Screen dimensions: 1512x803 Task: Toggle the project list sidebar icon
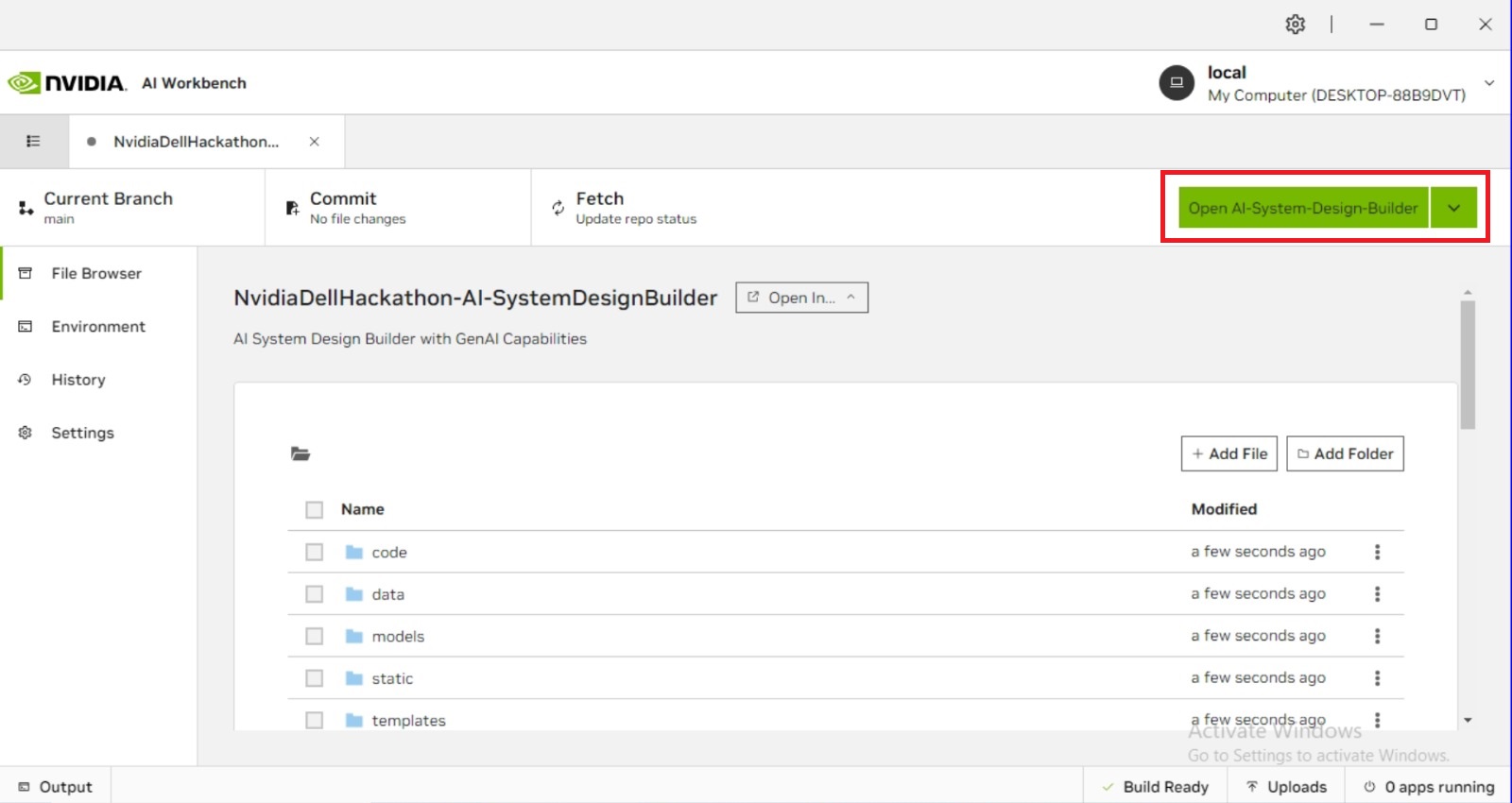tap(33, 142)
